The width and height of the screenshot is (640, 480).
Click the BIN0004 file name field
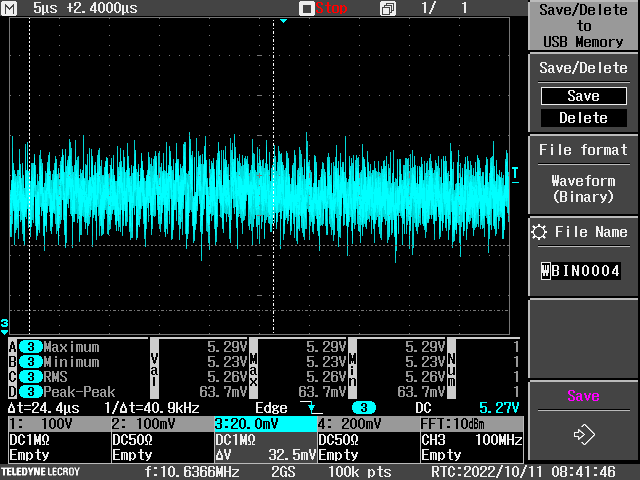tap(581, 271)
